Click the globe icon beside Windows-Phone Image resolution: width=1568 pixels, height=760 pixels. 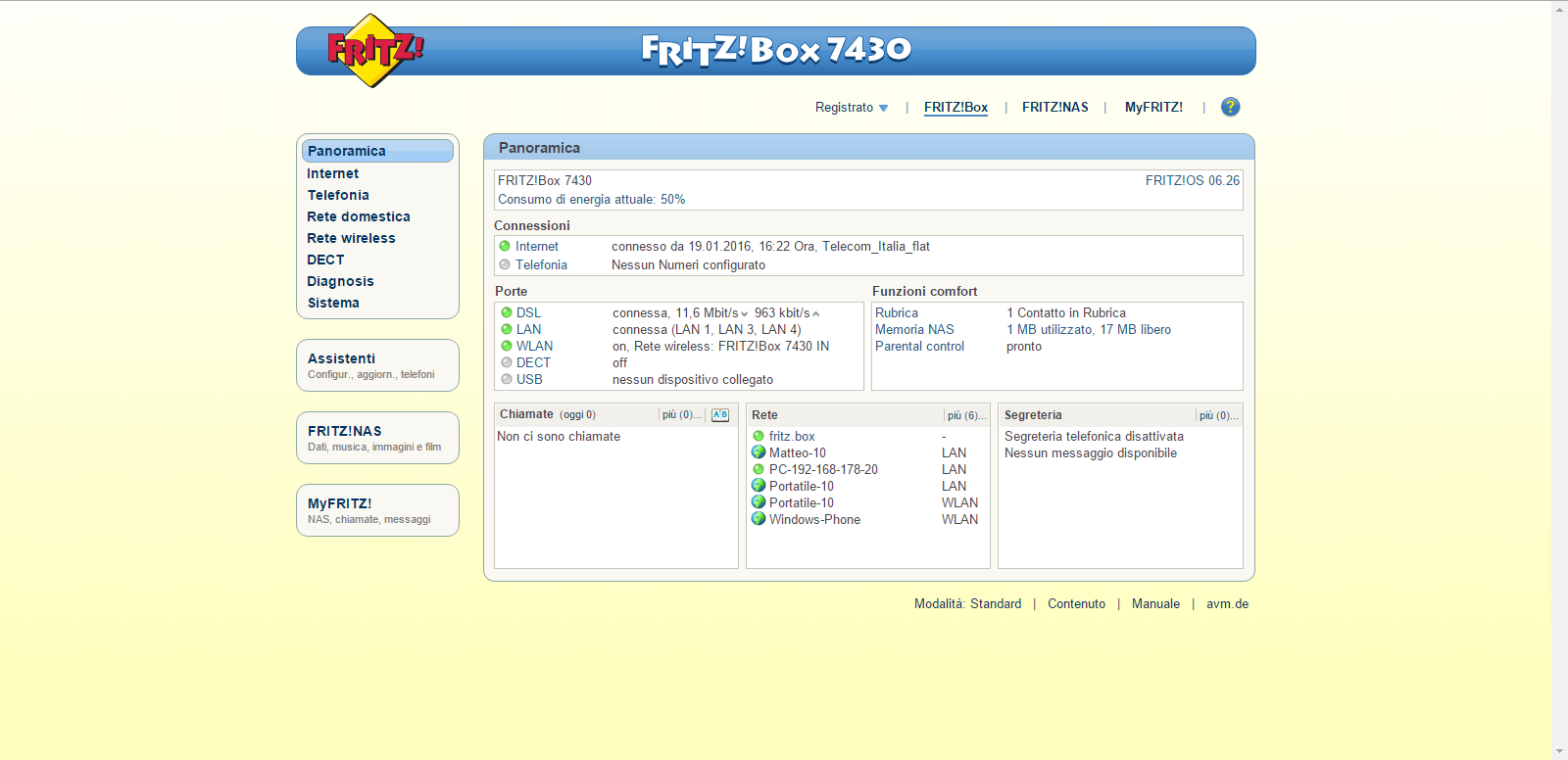coord(759,519)
